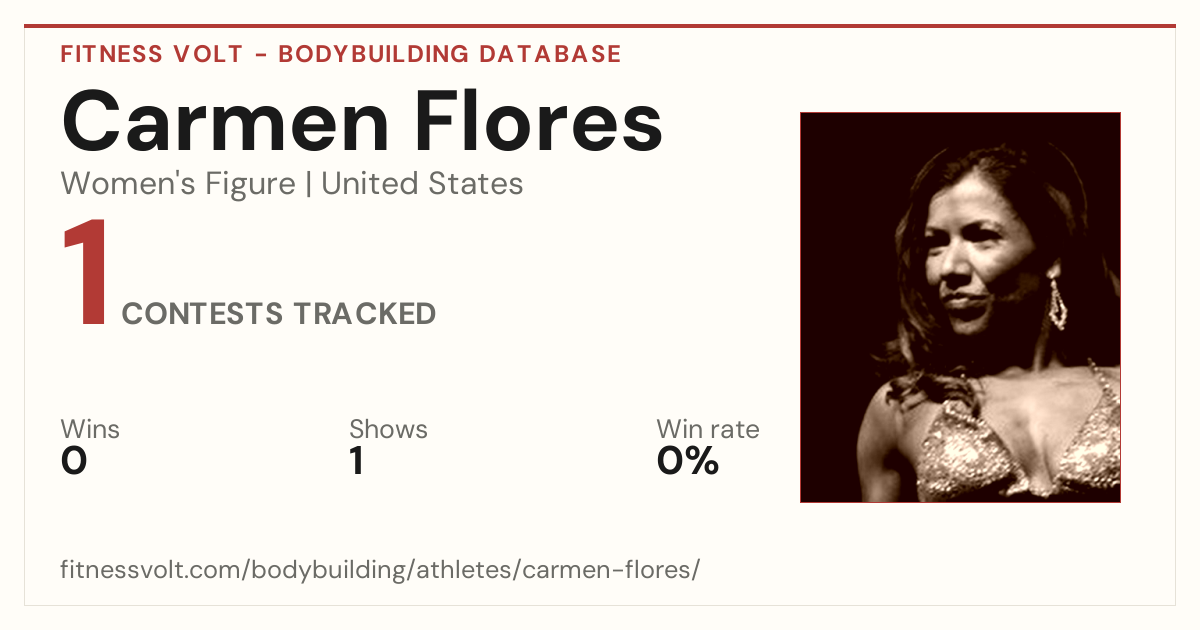Select the Wins value 0
This screenshot has width=1200, height=630.
74,461
